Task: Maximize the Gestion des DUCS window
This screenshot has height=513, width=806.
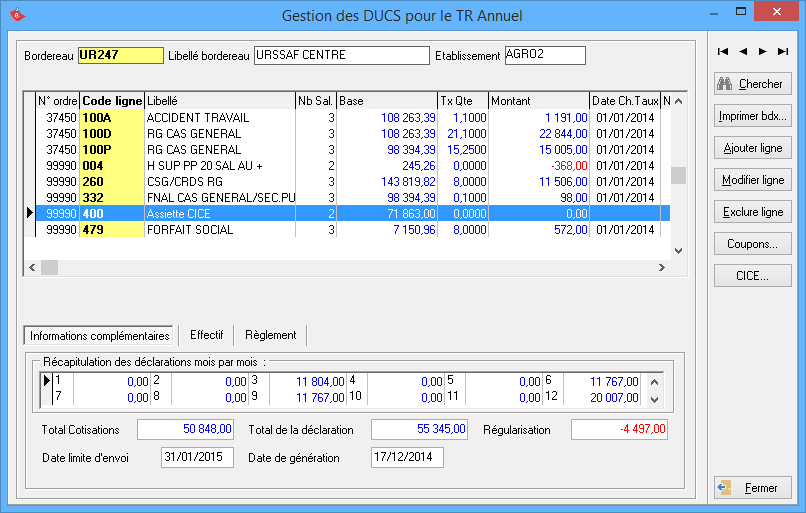Action: 741,11
